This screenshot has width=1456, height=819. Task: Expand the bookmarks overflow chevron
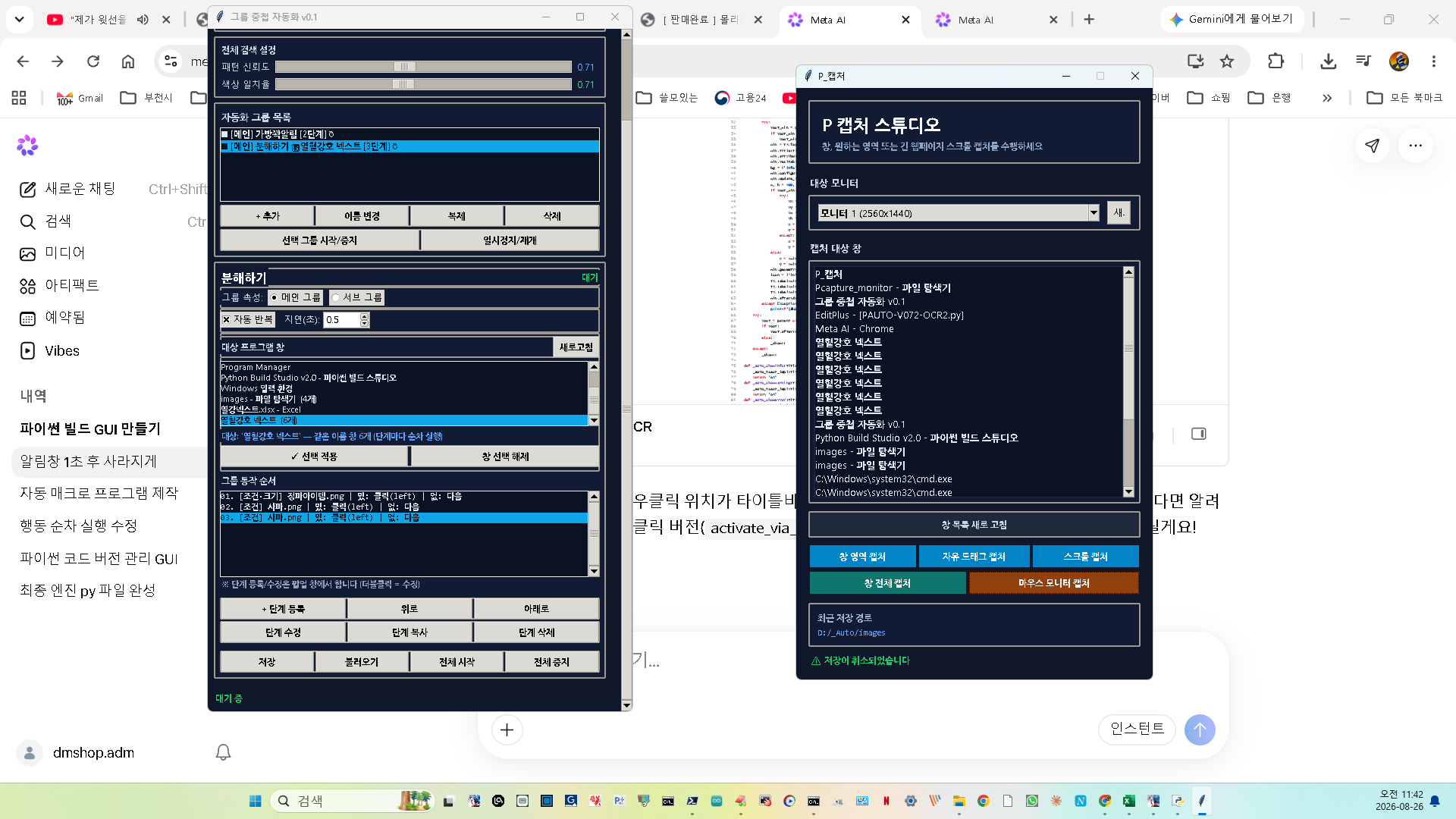(x=1327, y=98)
